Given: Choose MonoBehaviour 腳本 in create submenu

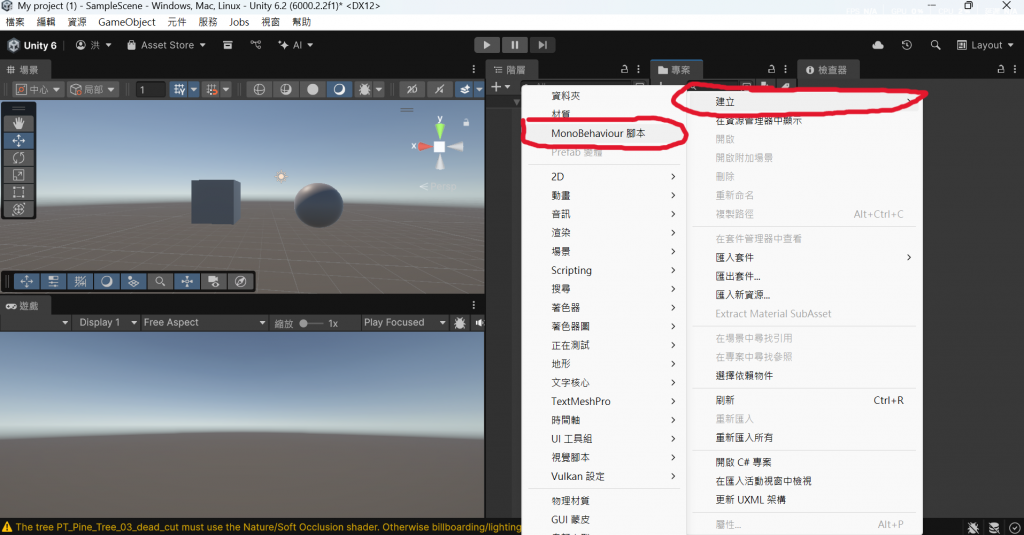Looking at the screenshot, I should (x=604, y=133).
